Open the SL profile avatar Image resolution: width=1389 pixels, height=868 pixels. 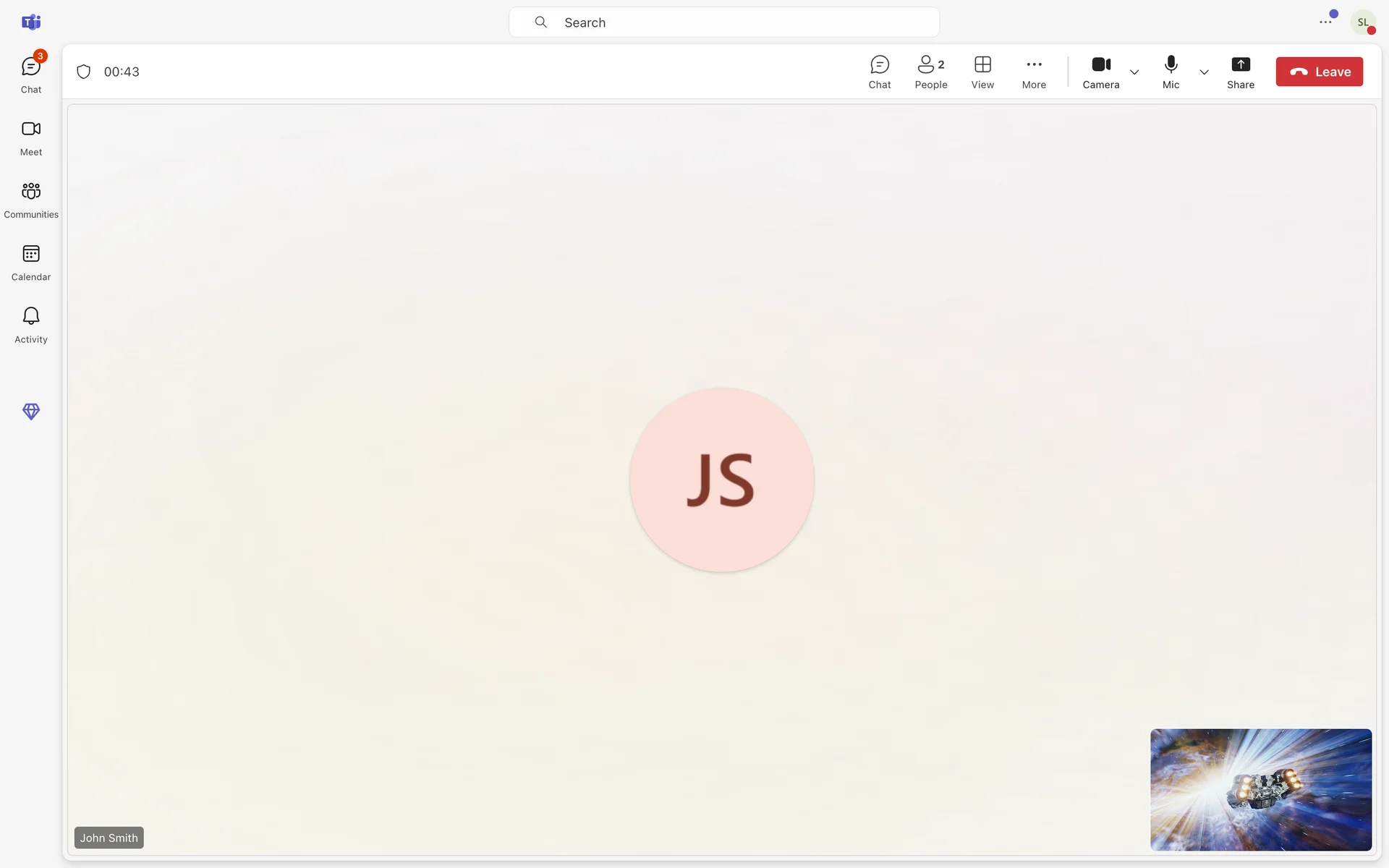(1362, 22)
